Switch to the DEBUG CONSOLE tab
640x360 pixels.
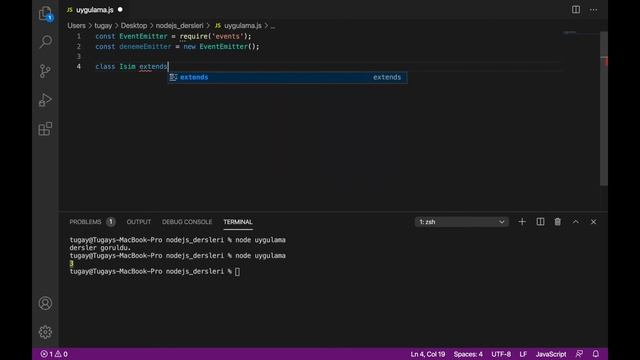(187, 222)
